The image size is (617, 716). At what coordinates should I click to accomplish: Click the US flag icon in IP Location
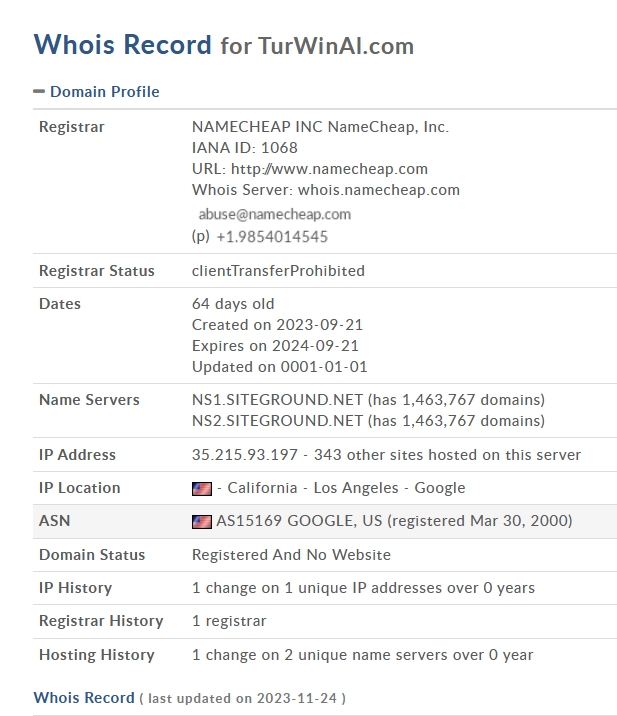[x=201, y=489]
